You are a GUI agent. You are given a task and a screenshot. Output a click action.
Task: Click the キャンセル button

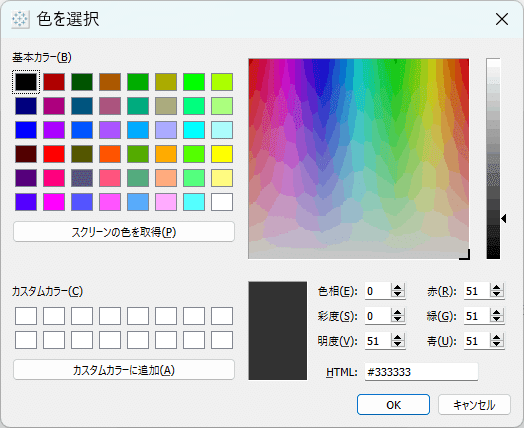(x=474, y=405)
